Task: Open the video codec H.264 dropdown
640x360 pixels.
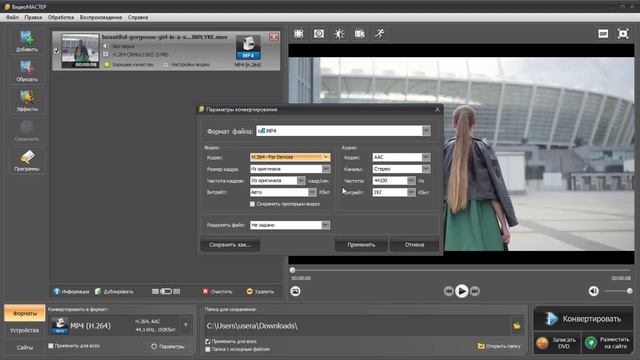Action: pyautogui.click(x=290, y=157)
